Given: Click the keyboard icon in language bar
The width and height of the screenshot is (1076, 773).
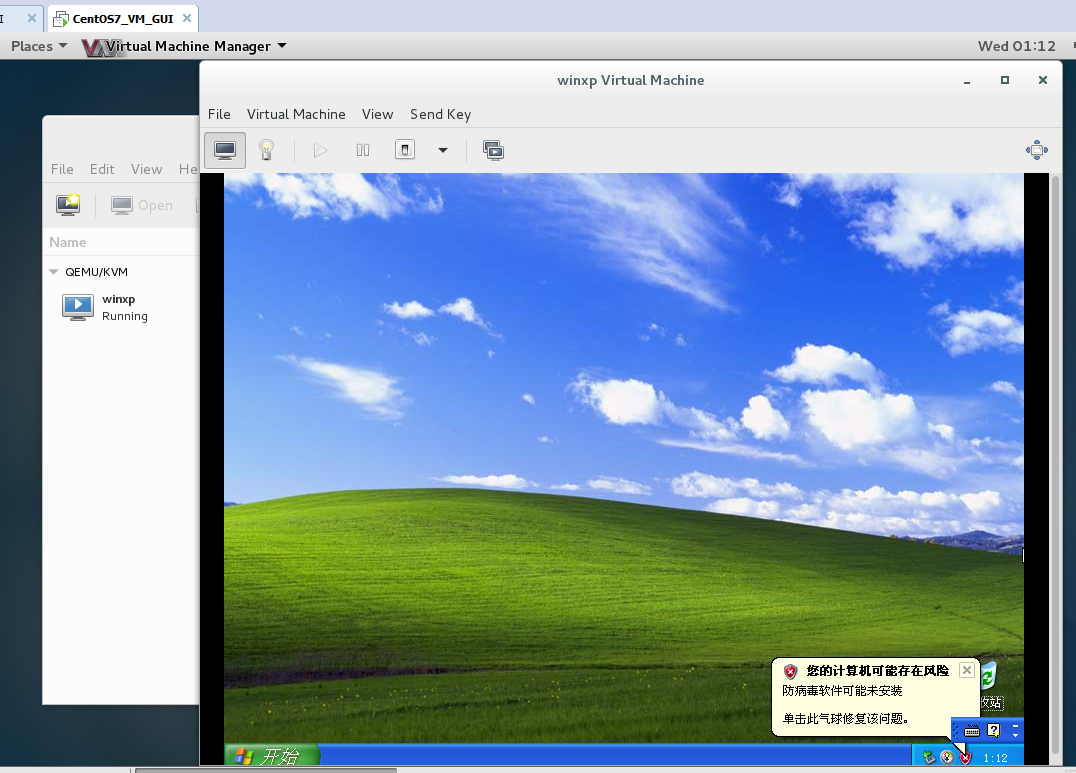Looking at the screenshot, I should 971,731.
